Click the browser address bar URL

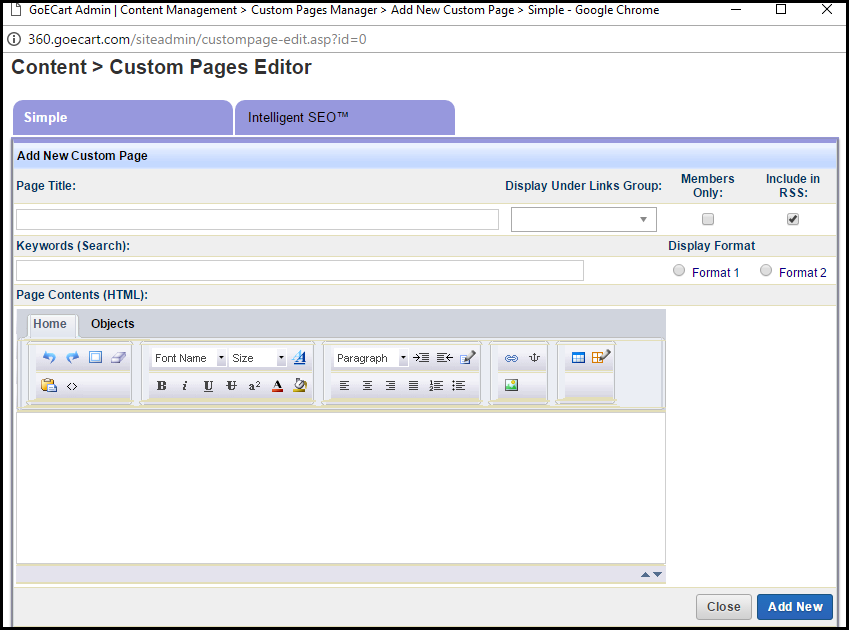pyautogui.click(x=197, y=39)
